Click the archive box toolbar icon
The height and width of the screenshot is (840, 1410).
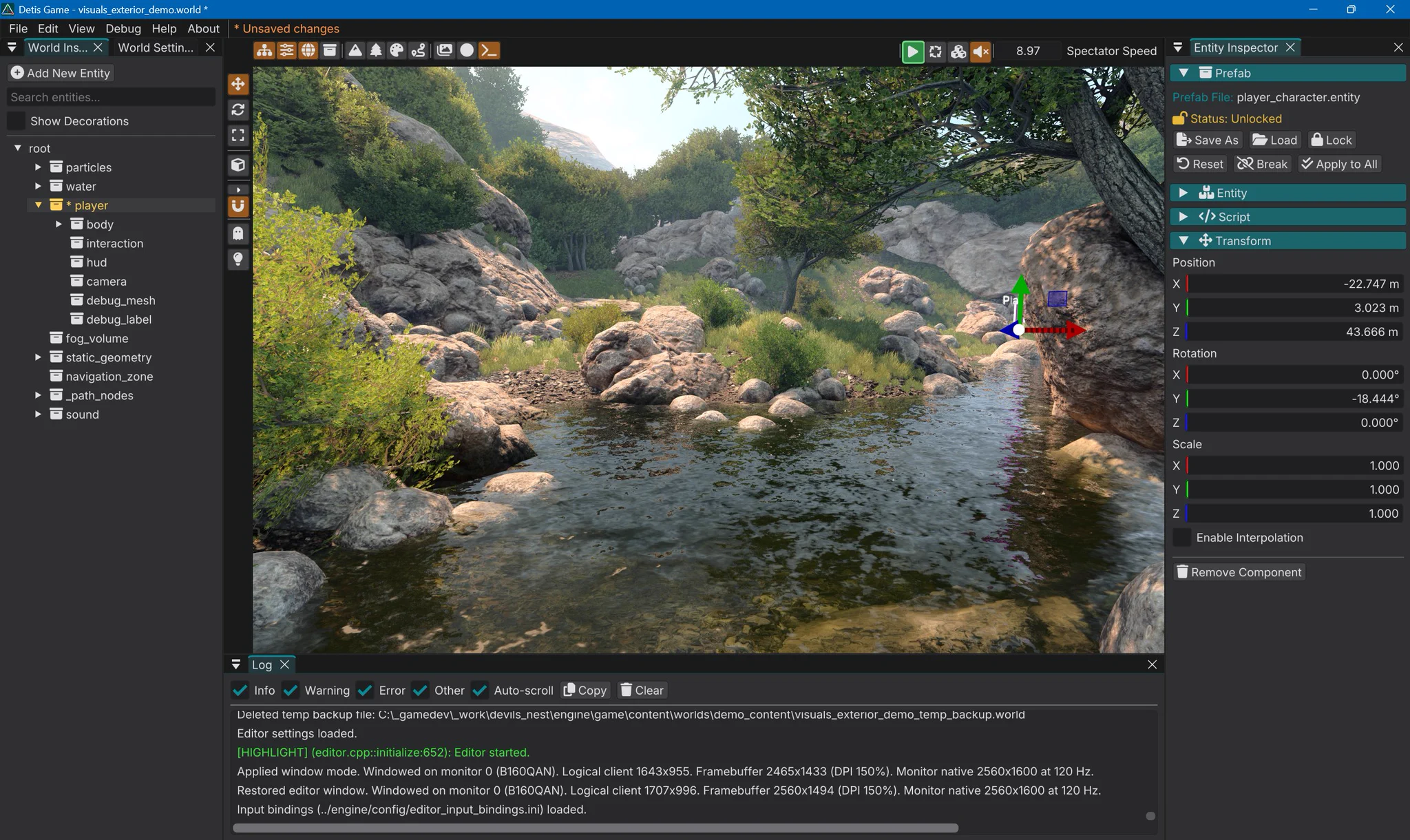click(x=330, y=50)
